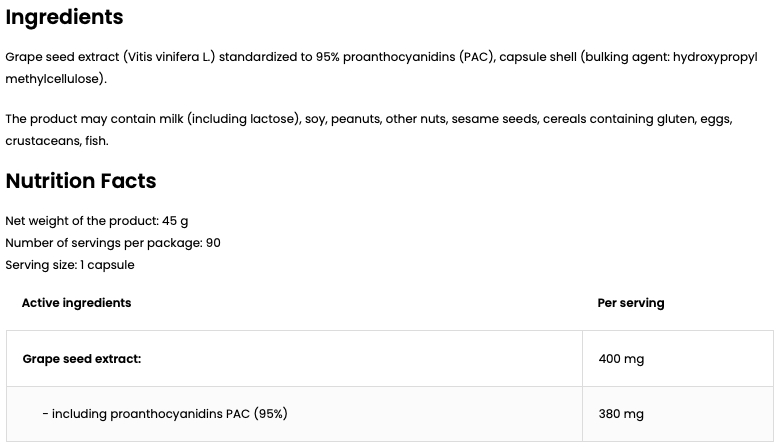This screenshot has width=777, height=448.
Task: Click the Nutrition Facts heading
Action: (81, 181)
